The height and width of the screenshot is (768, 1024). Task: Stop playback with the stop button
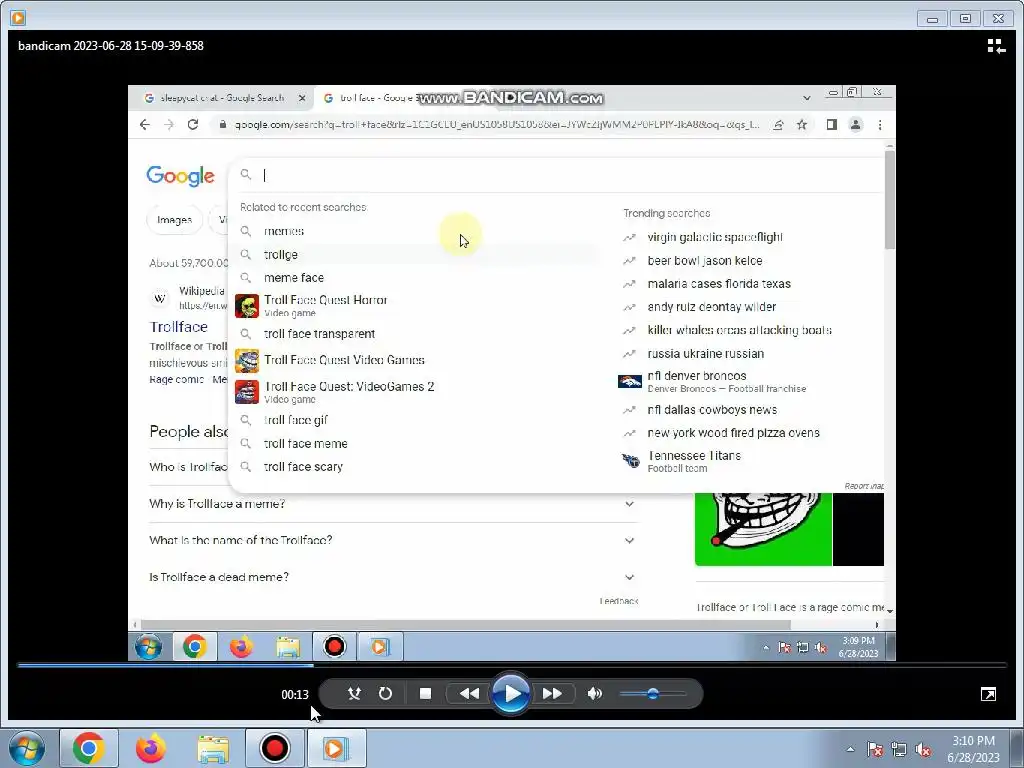point(425,694)
